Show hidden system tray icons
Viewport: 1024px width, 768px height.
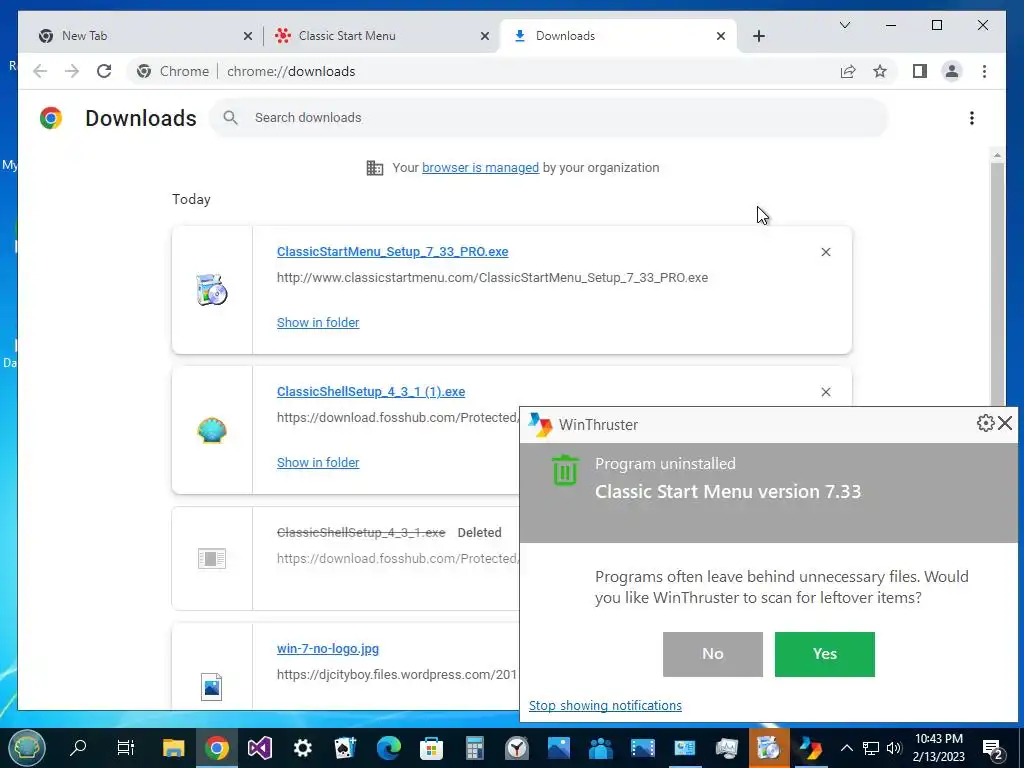click(x=846, y=748)
